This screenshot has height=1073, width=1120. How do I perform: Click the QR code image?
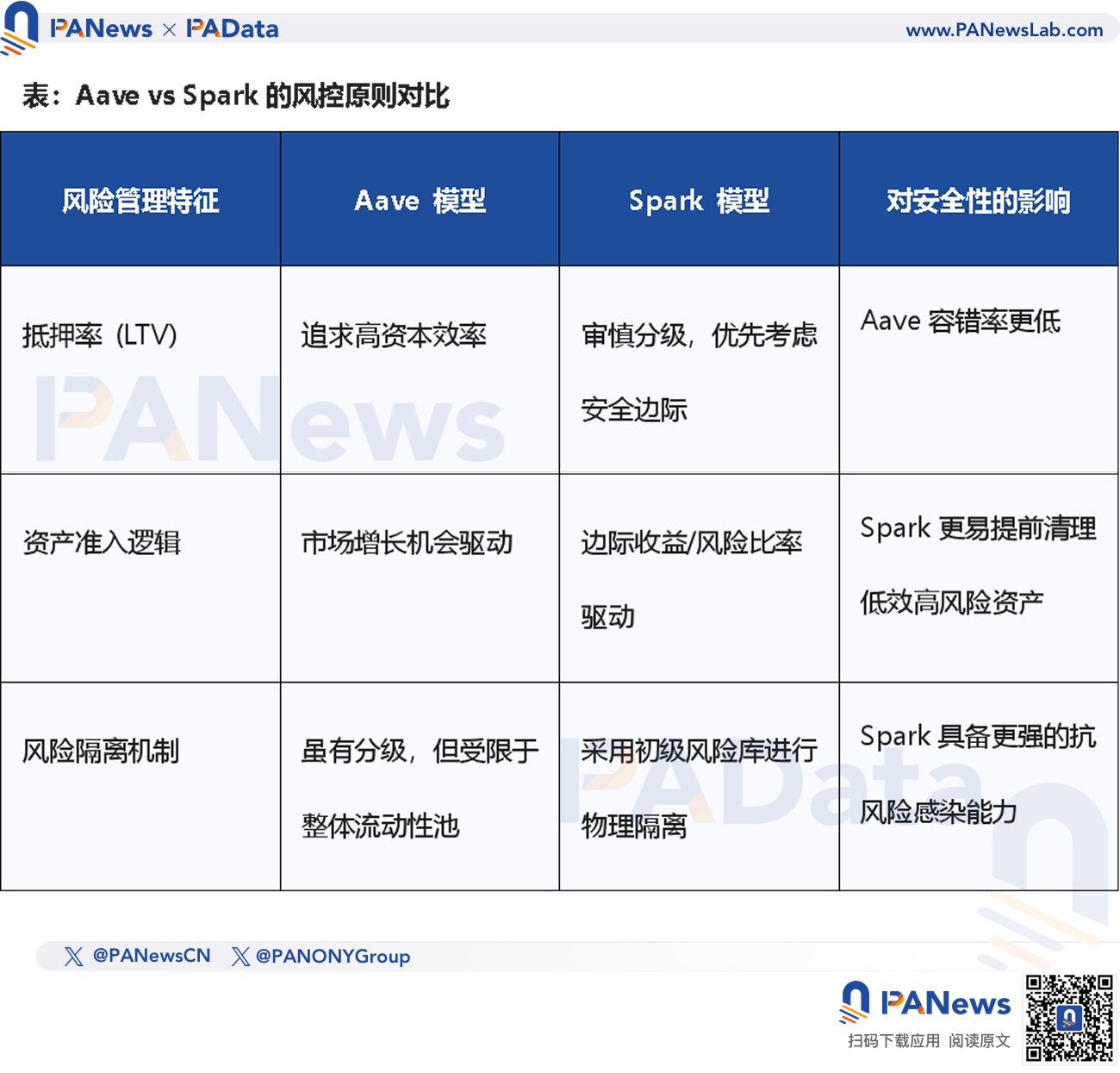click(1069, 1018)
